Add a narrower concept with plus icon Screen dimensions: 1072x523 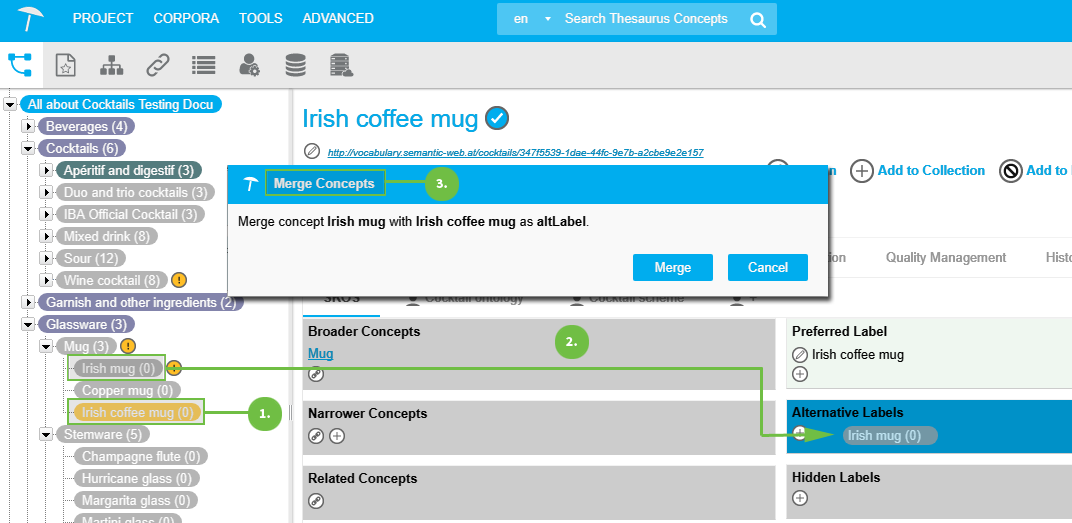pos(338,436)
